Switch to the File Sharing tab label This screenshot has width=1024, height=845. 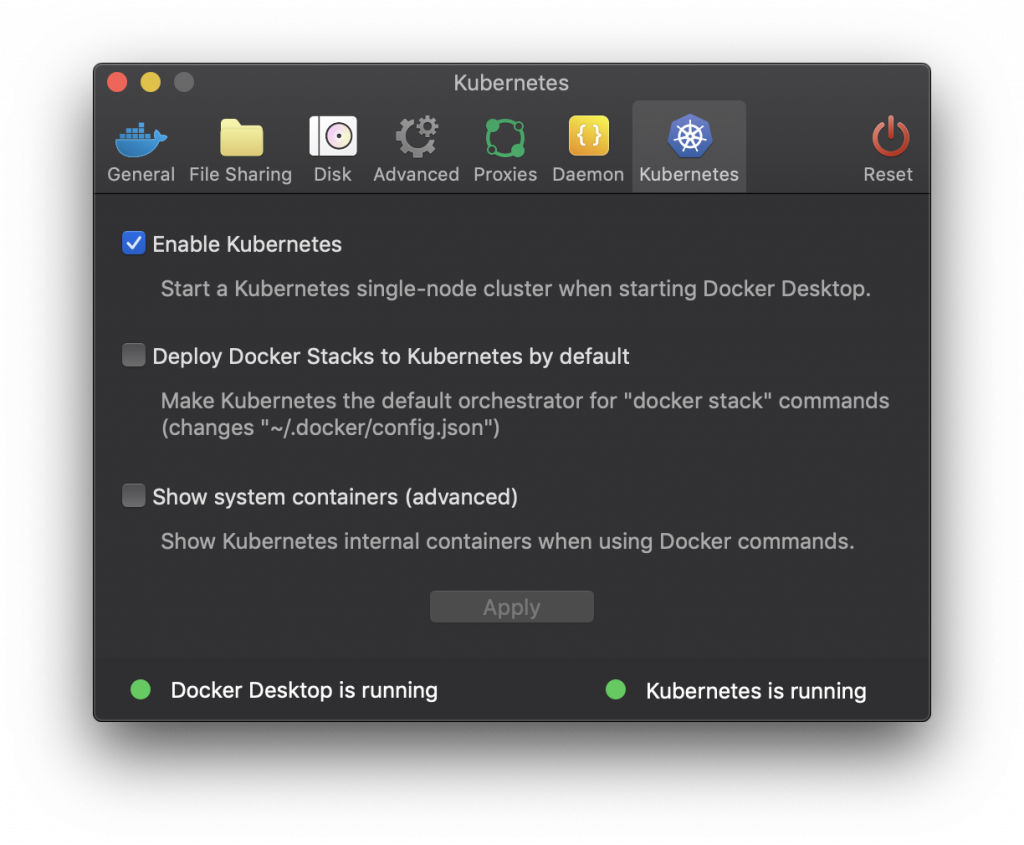coord(241,174)
